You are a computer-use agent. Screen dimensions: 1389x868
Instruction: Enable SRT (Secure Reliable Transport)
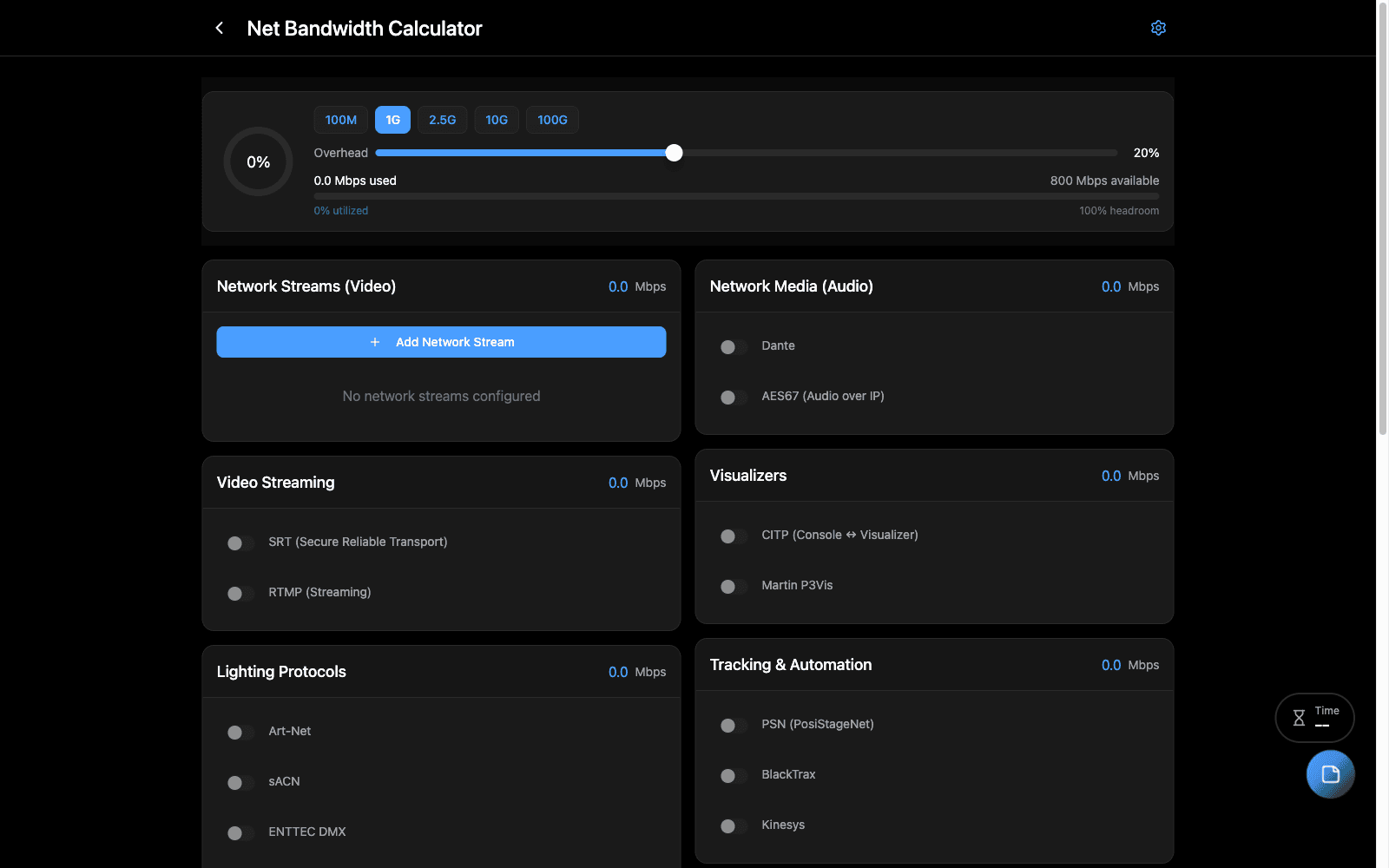tap(240, 543)
